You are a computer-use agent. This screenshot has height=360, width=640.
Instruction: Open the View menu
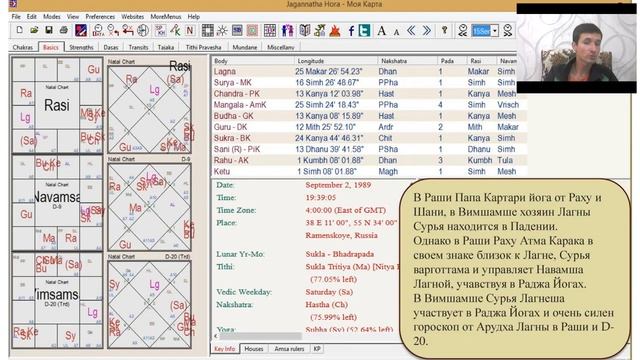coord(73,17)
